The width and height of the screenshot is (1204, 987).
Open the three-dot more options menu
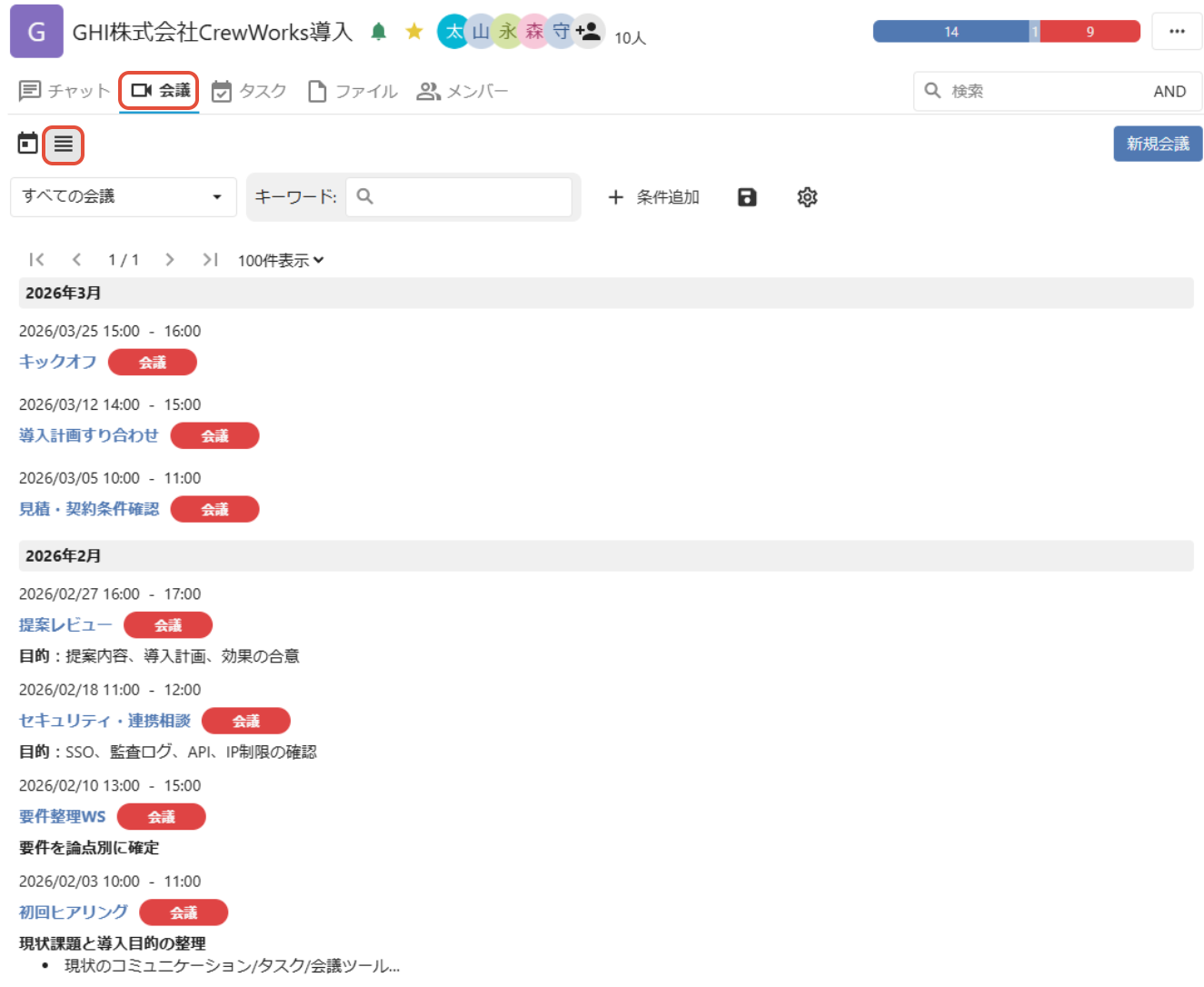[1177, 32]
